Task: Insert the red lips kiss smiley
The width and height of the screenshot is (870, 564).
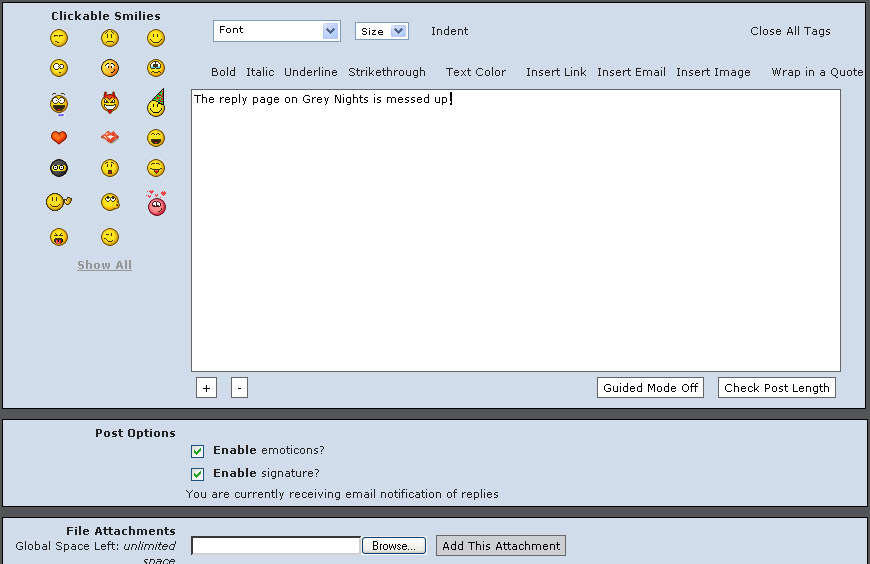Action: click(110, 137)
